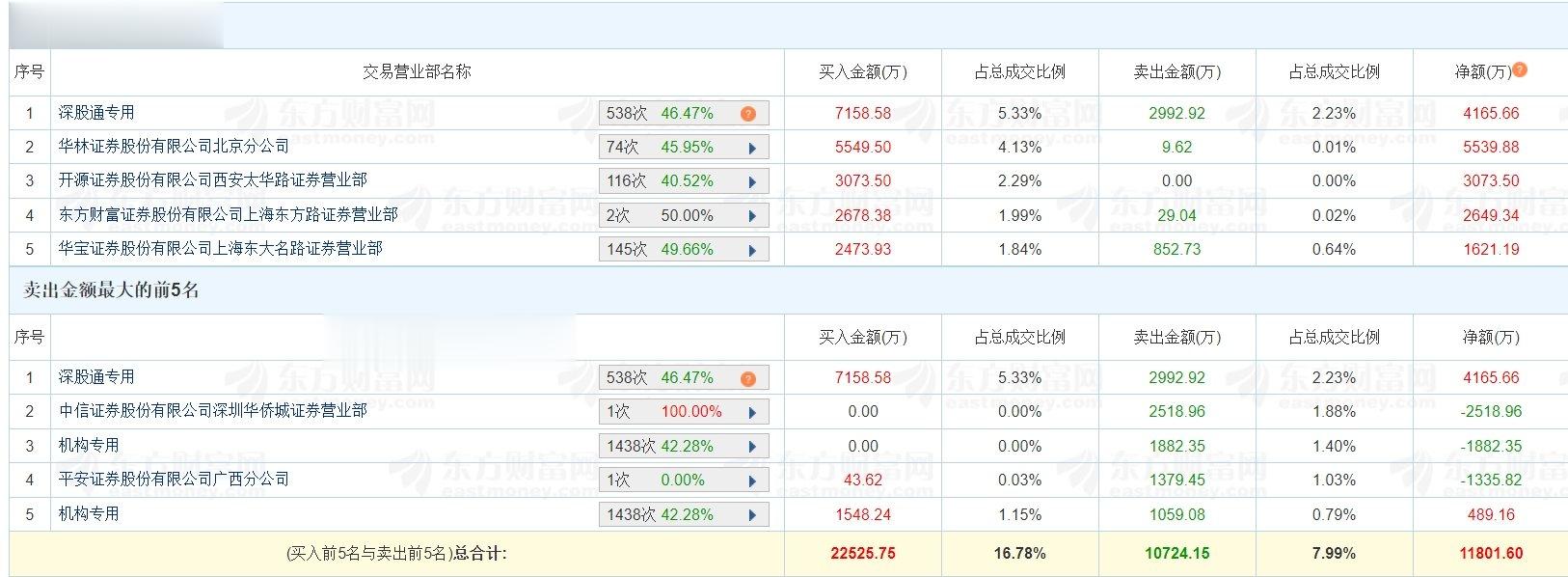The height and width of the screenshot is (577, 1568).
Task: Open 深股通专用 link in the 卖出 table
Action: pos(96,376)
